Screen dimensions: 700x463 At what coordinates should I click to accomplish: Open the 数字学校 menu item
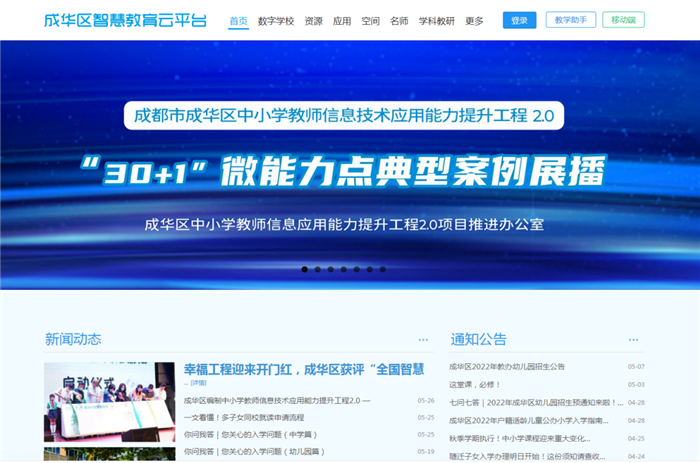pyautogui.click(x=276, y=21)
